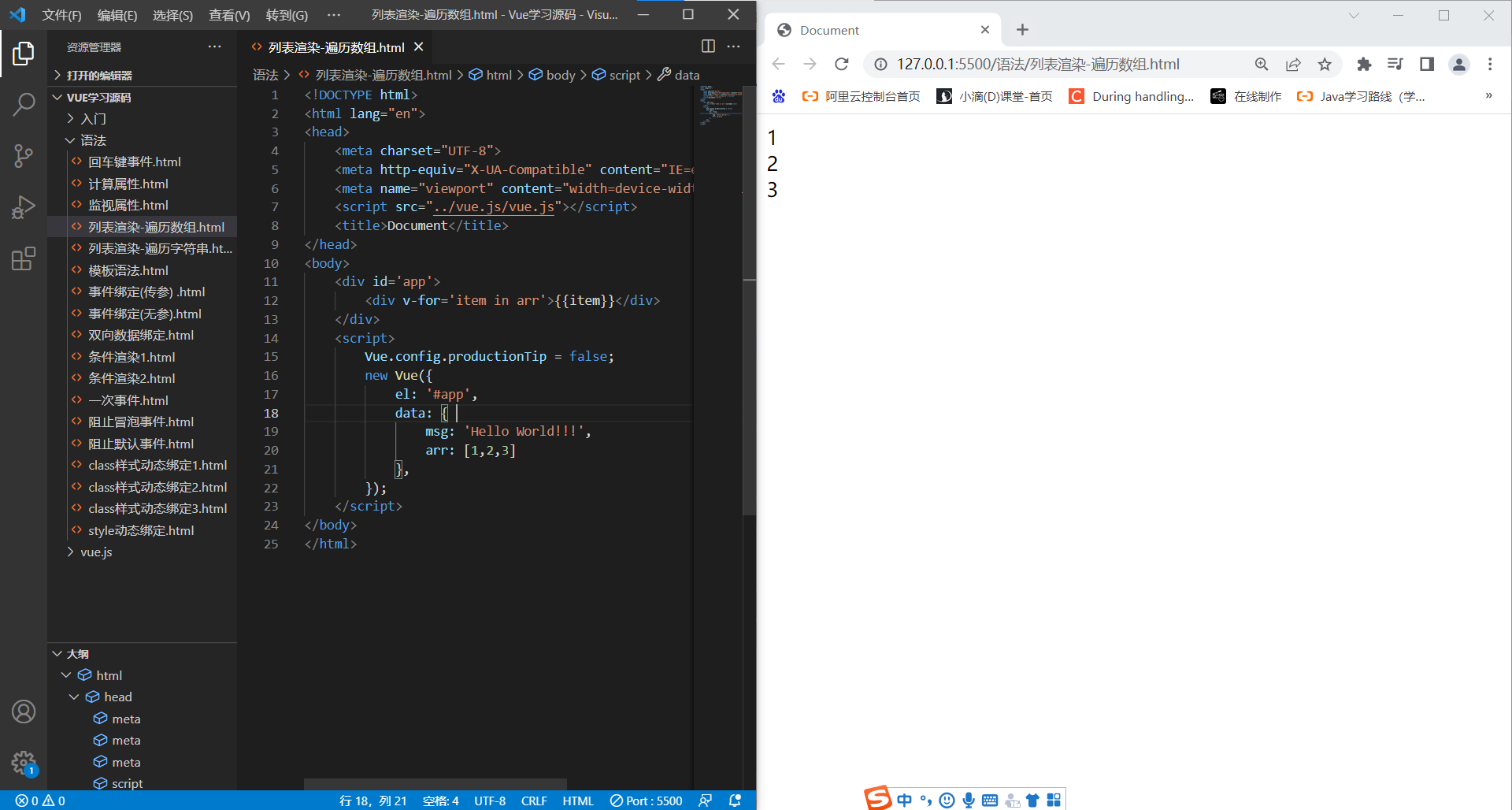The height and width of the screenshot is (810, 1512).
Task: Open the 文件(F) menu
Action: 61,15
